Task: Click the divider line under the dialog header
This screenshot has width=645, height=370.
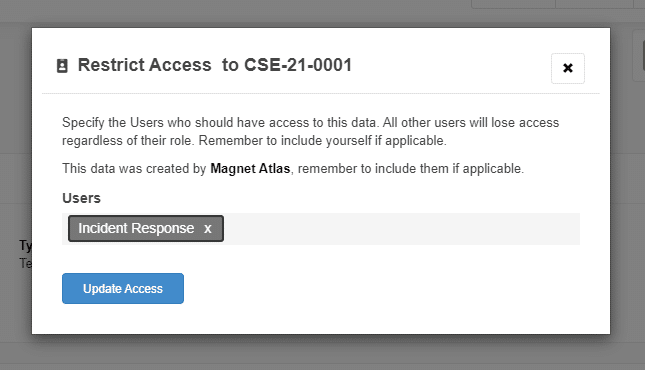Action: [x=321, y=93]
